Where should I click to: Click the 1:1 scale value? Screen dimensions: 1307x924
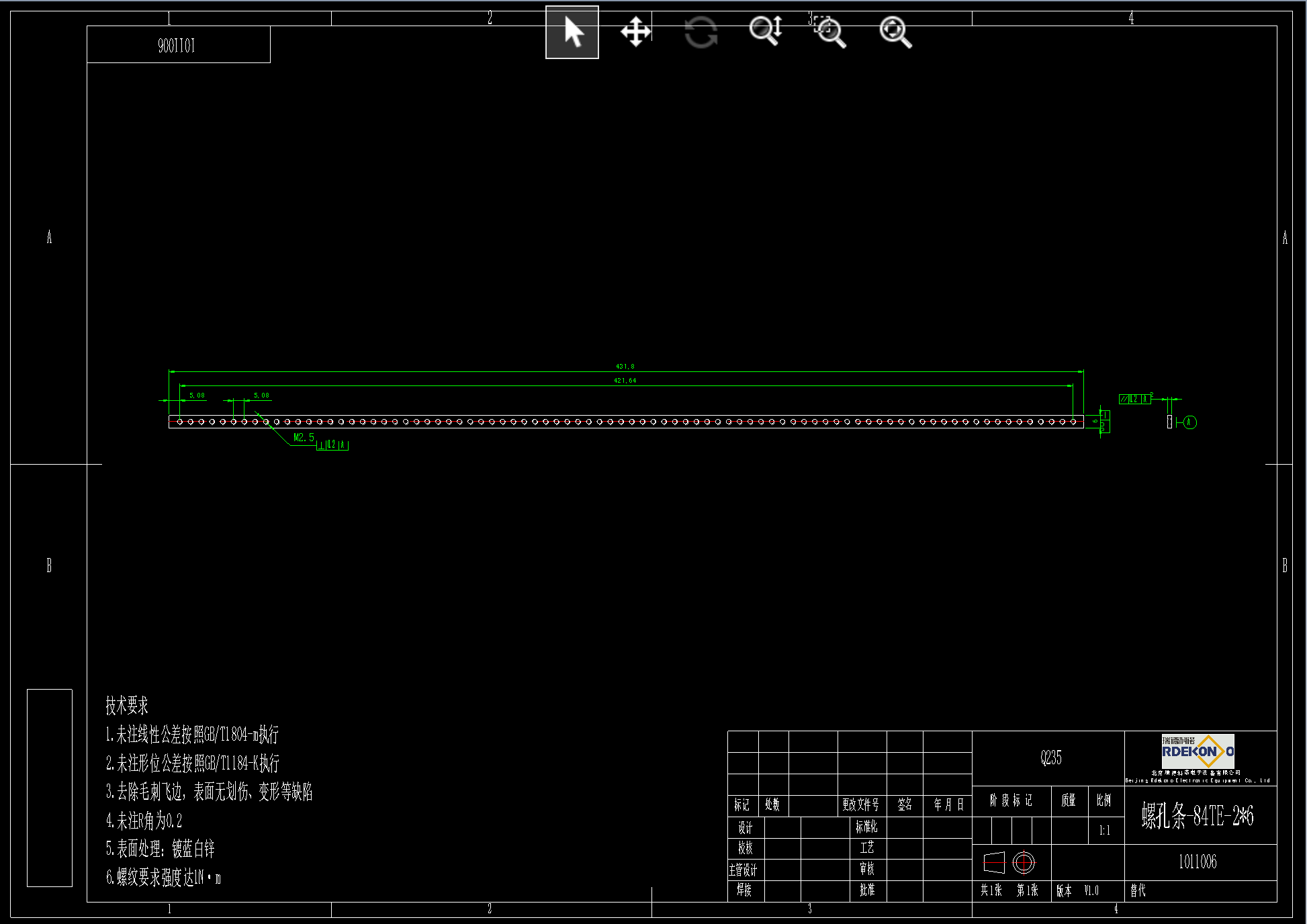tap(1105, 831)
